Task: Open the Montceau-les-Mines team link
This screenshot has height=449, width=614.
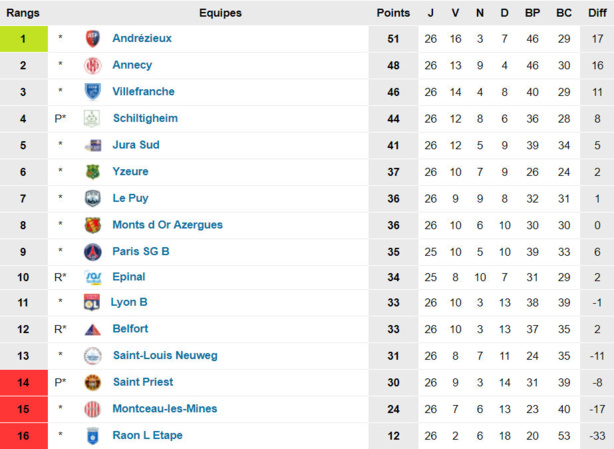Action: tap(165, 409)
